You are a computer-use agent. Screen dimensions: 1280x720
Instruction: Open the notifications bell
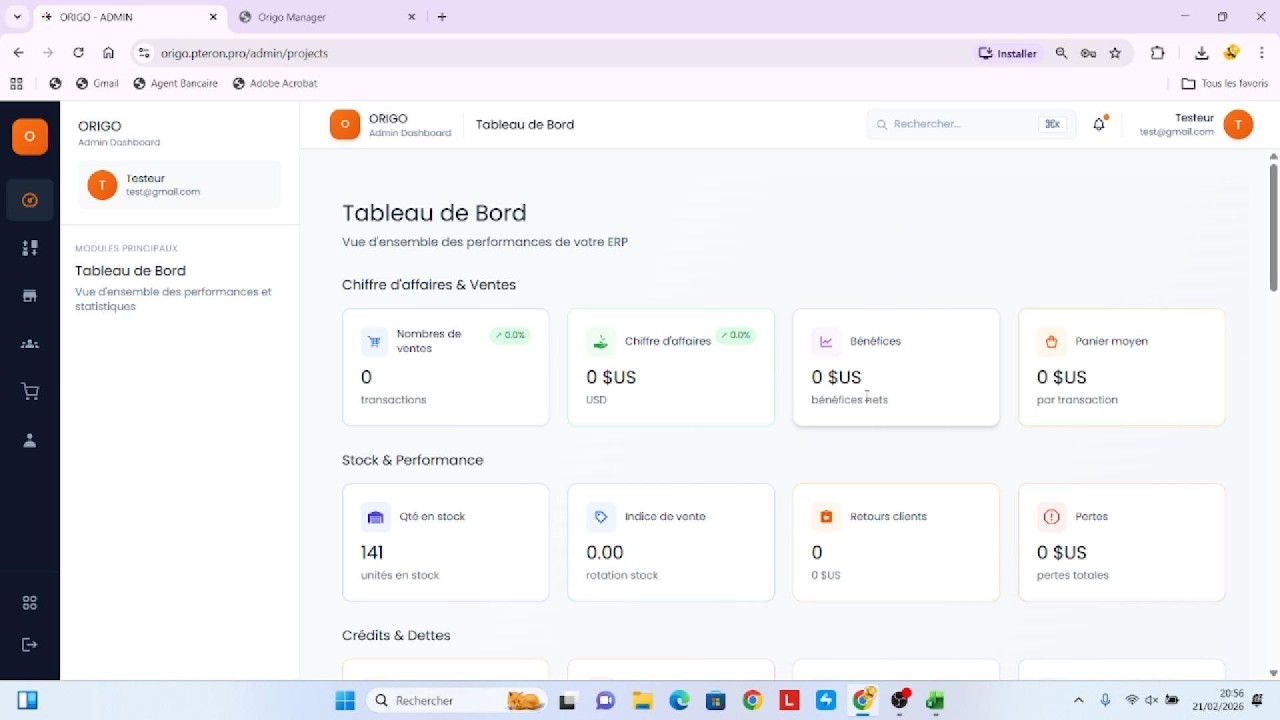[1099, 124]
